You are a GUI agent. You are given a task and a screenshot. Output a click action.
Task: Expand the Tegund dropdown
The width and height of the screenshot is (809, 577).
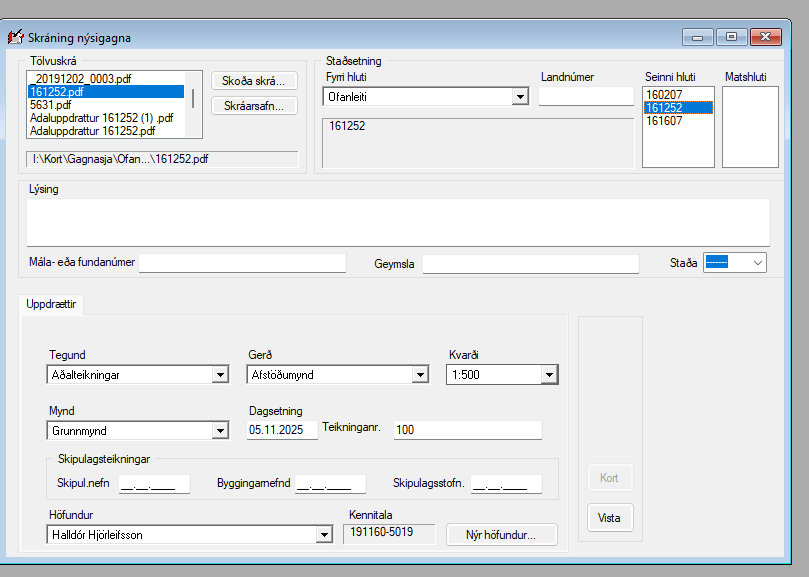click(220, 375)
